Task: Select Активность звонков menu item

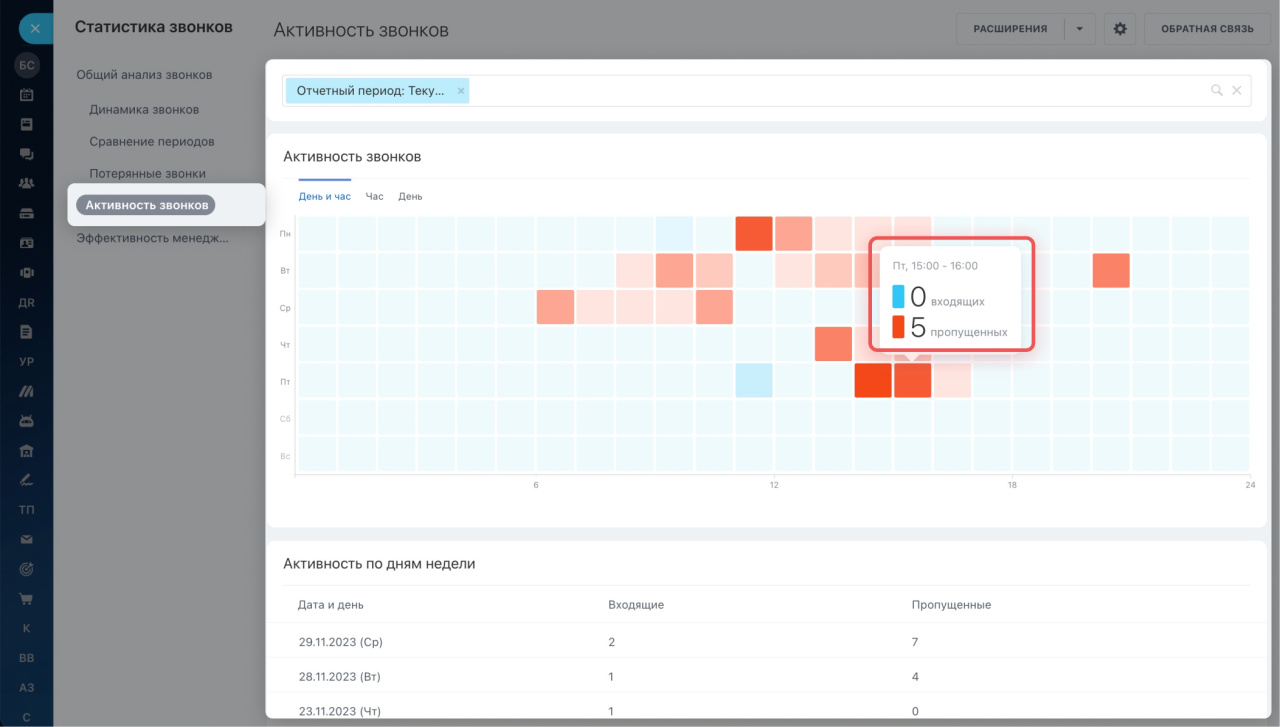Action: 146,205
